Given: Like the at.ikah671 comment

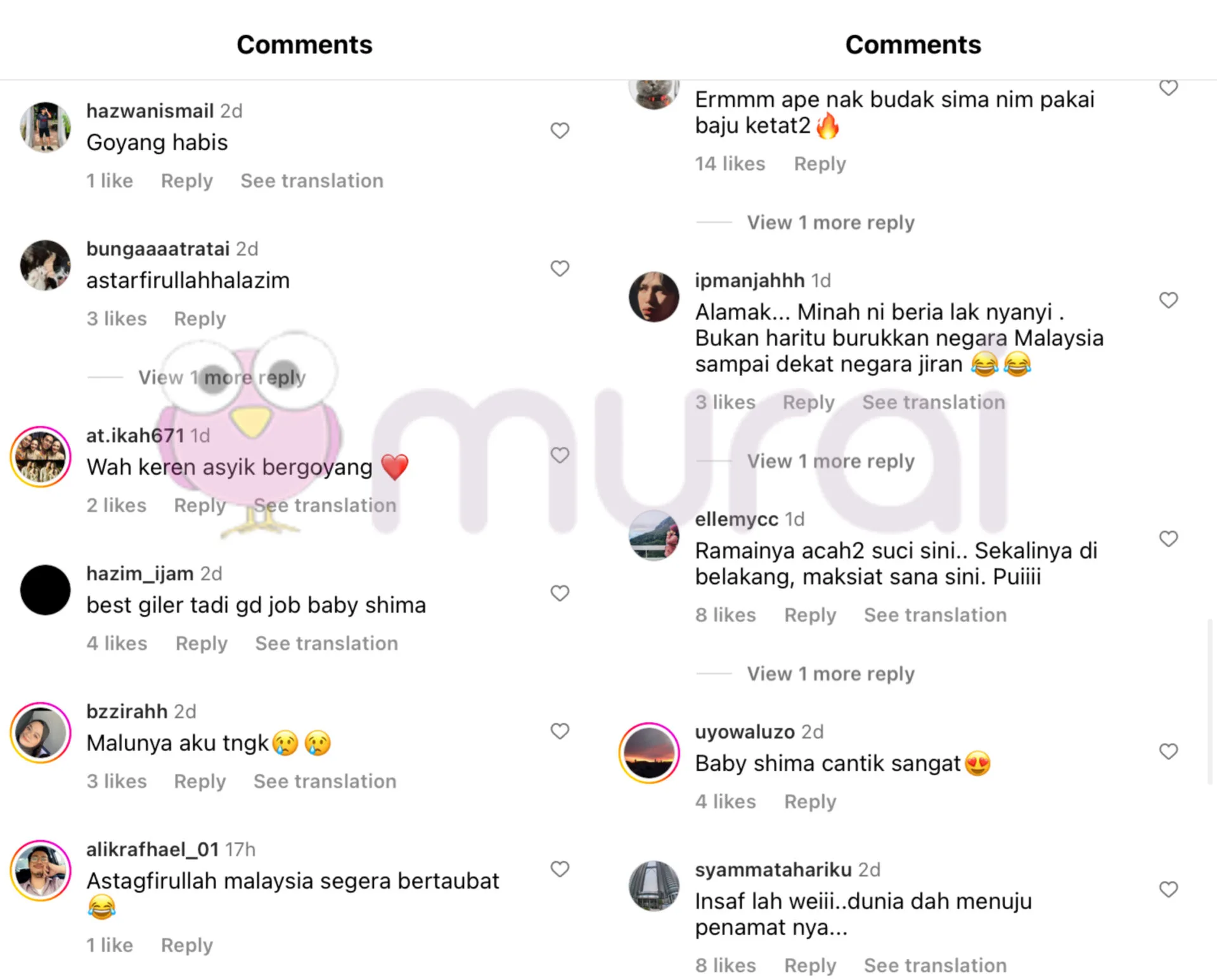Looking at the screenshot, I should coord(559,455).
